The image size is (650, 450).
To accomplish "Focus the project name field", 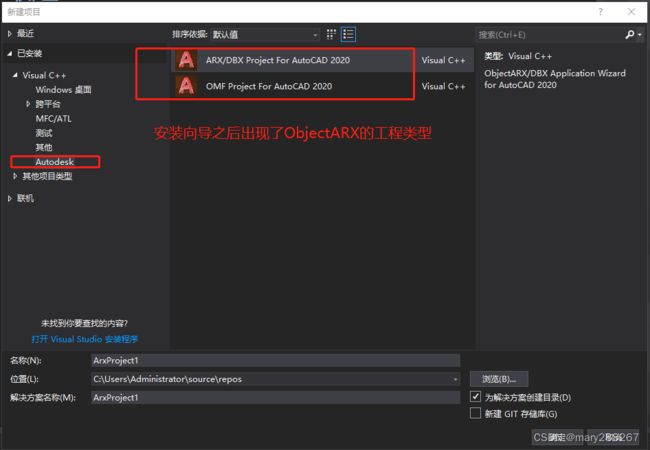I will coord(275,360).
